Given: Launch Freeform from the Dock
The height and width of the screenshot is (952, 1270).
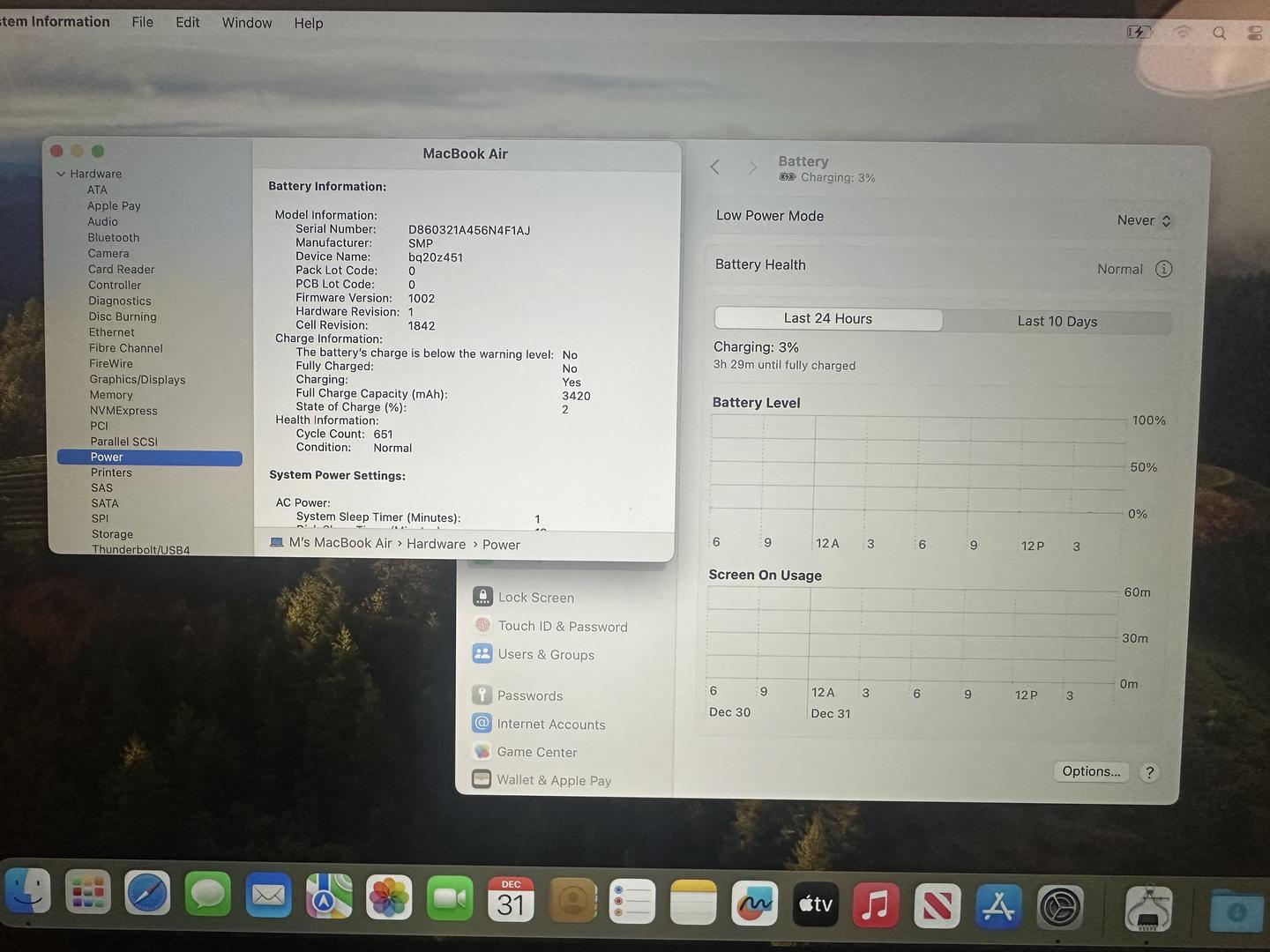Looking at the screenshot, I should pos(754,903).
